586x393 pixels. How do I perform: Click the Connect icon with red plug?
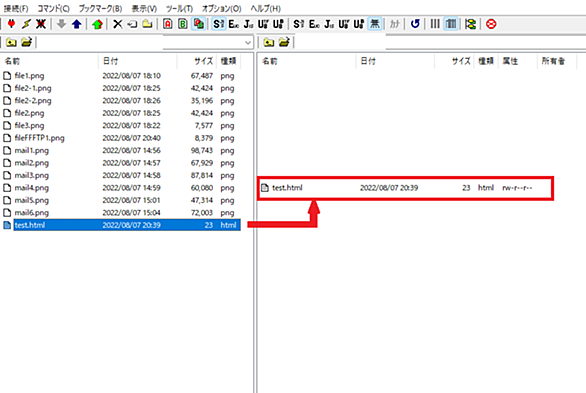[x=11, y=24]
